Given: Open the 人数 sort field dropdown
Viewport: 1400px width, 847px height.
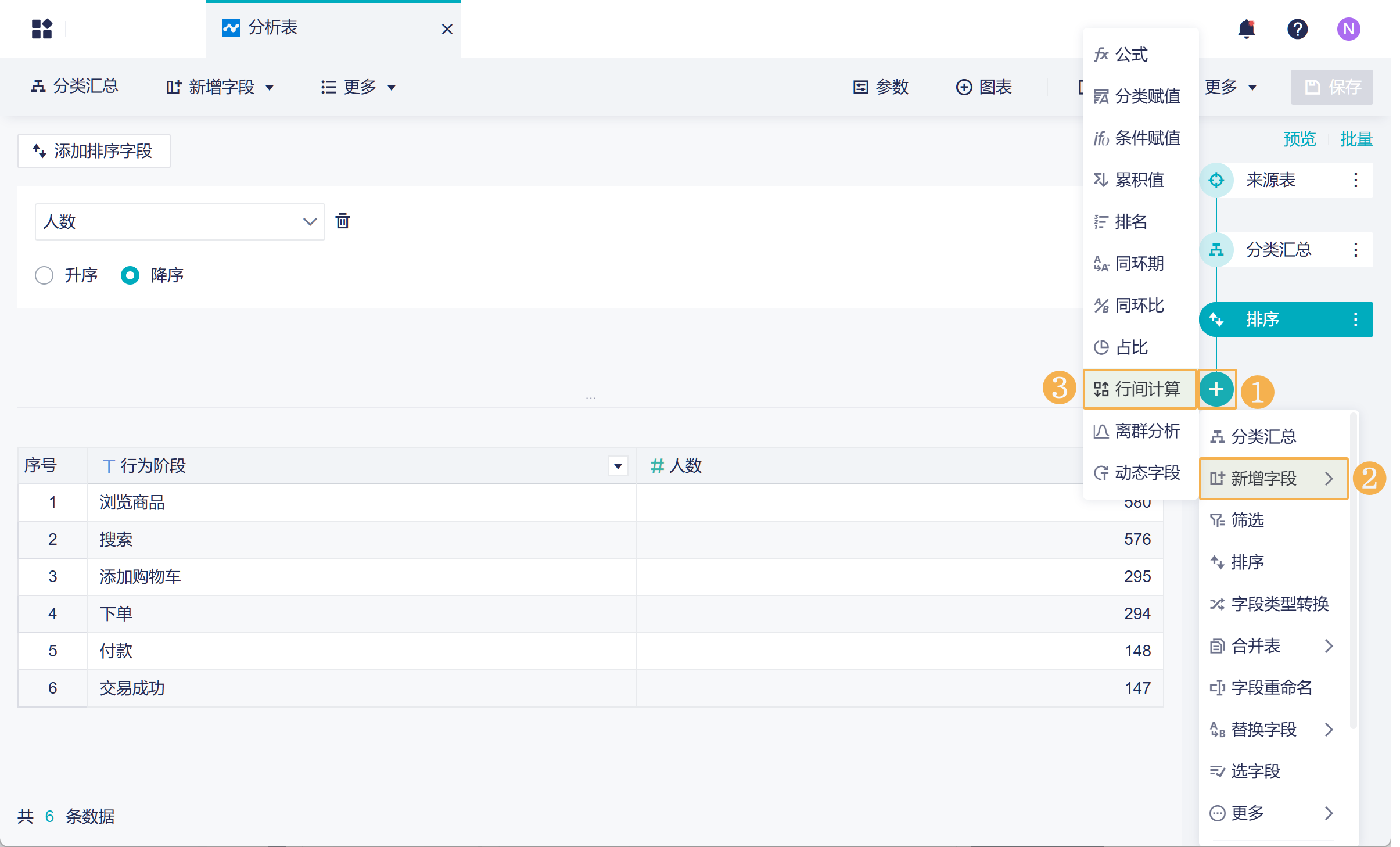Looking at the screenshot, I should [x=180, y=221].
